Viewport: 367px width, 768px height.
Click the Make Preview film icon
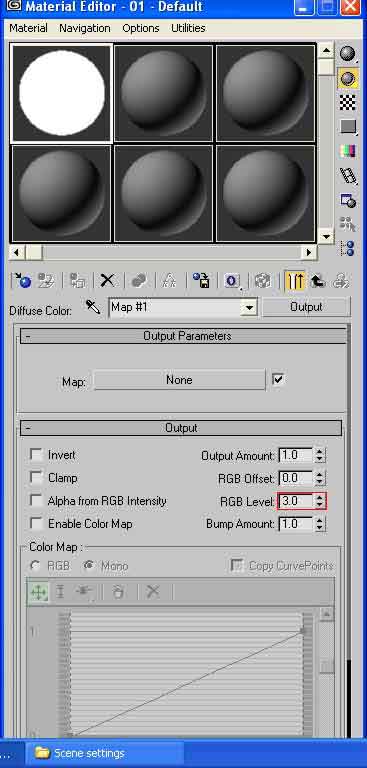(x=348, y=175)
